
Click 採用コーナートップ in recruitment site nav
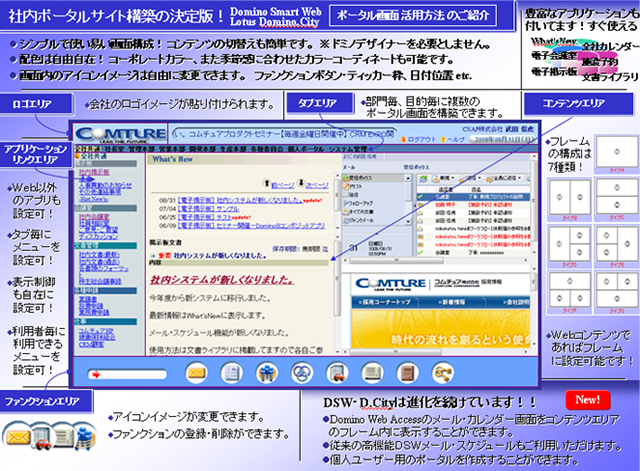coord(384,302)
